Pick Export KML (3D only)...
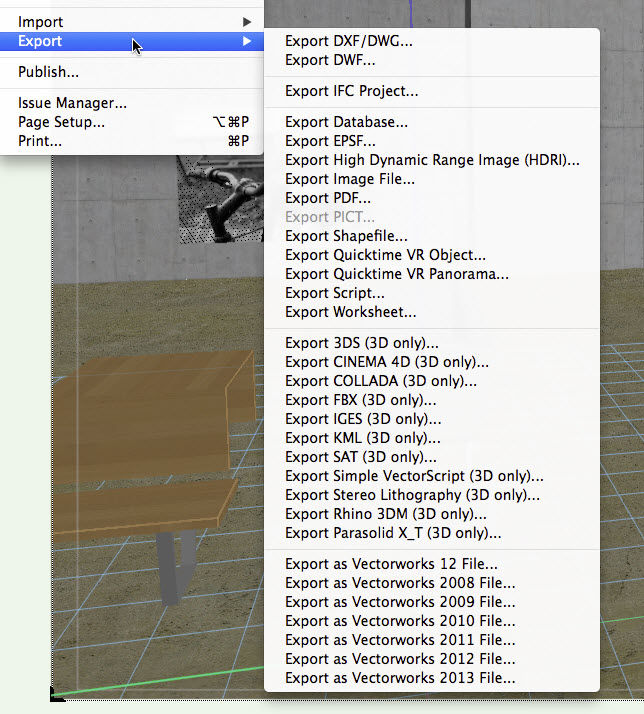This screenshot has height=714, width=644. pyautogui.click(x=432, y=438)
